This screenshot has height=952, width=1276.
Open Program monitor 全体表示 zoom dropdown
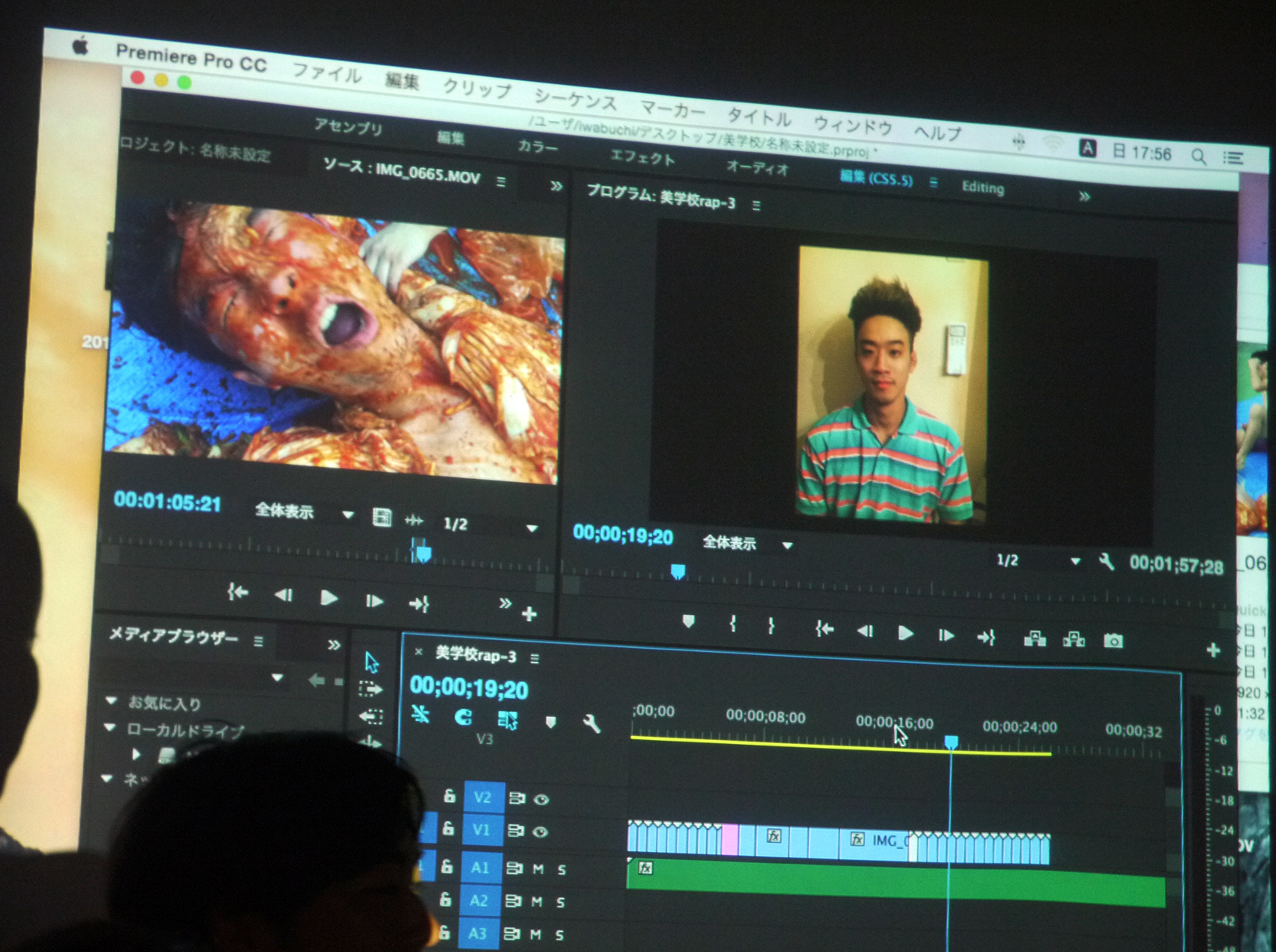click(747, 544)
